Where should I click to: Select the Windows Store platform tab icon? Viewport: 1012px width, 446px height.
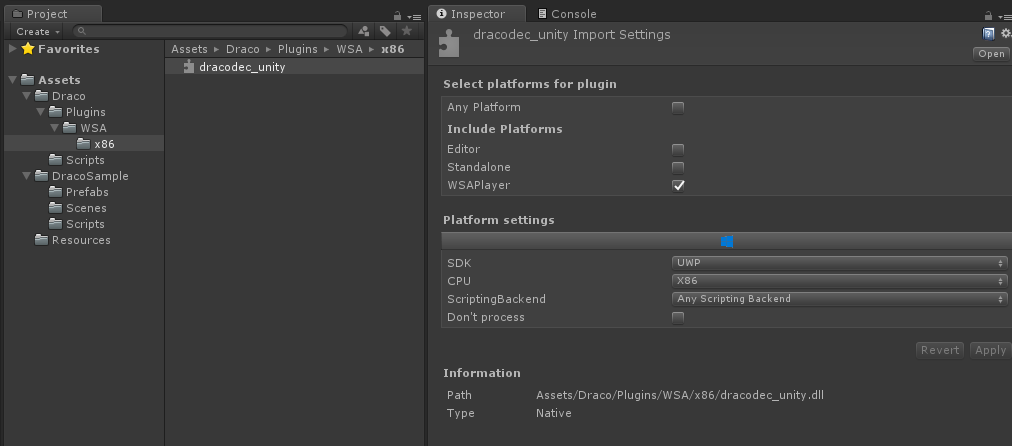point(727,241)
